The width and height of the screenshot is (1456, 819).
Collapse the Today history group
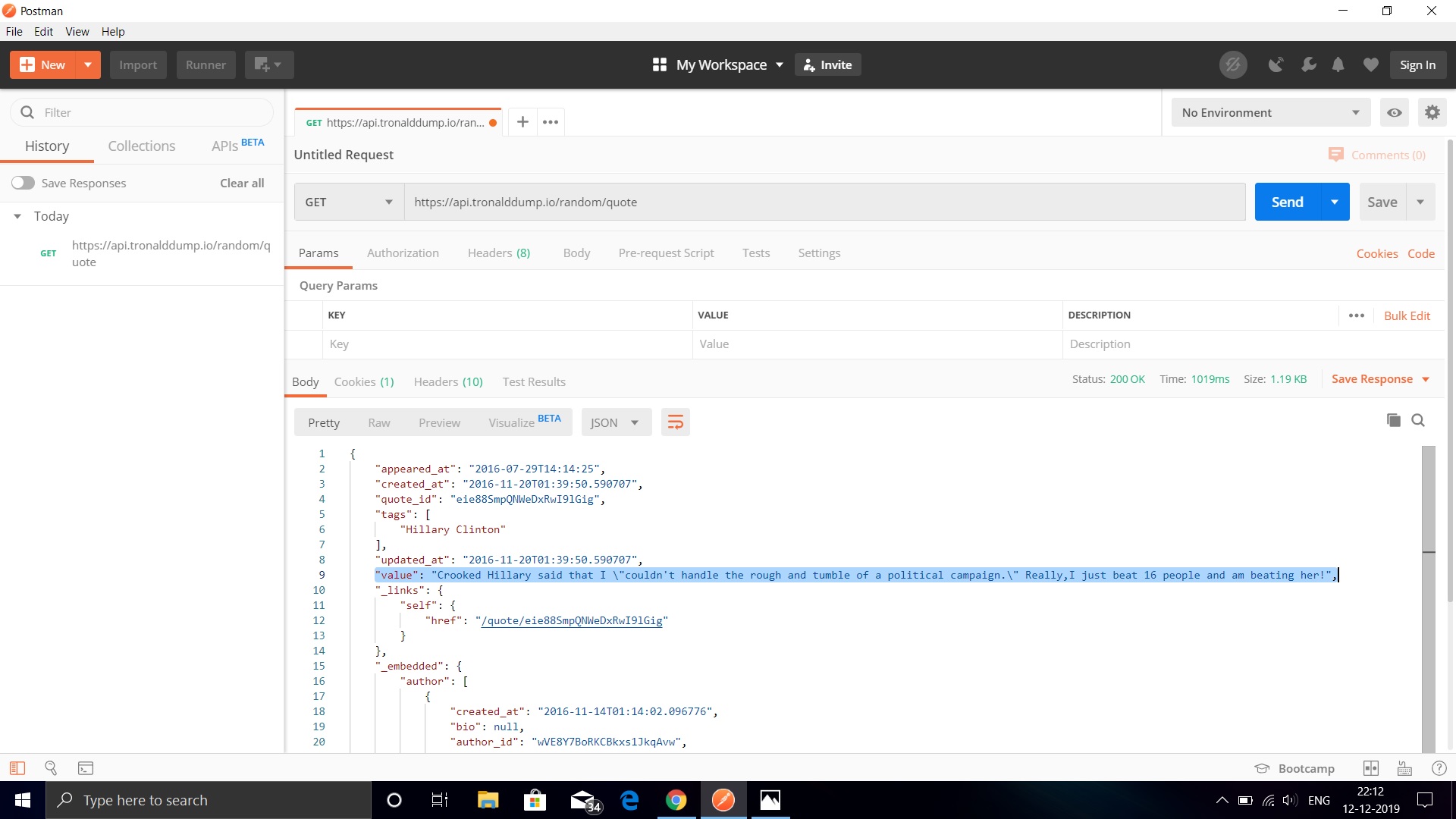coord(17,216)
